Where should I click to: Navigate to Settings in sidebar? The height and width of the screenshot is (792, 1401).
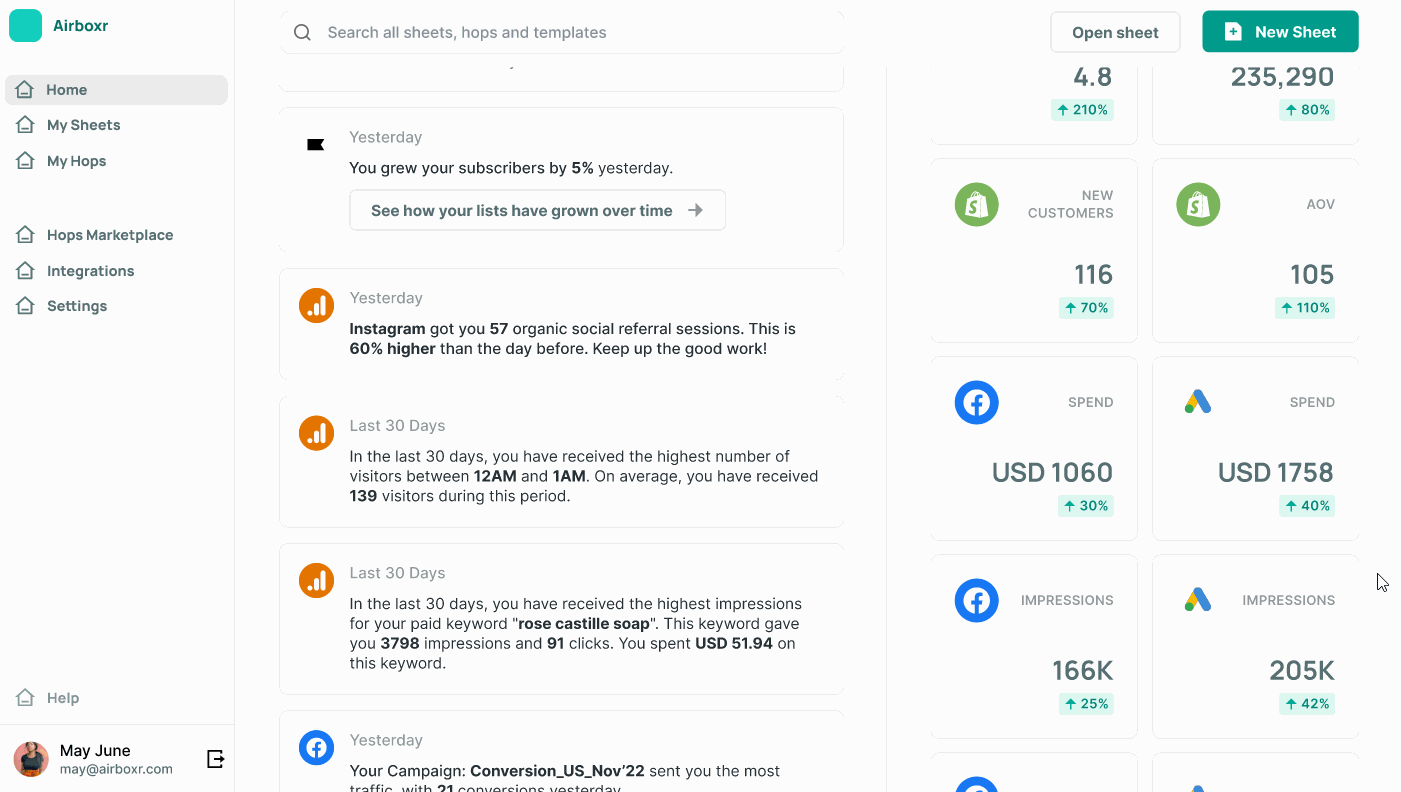click(77, 306)
